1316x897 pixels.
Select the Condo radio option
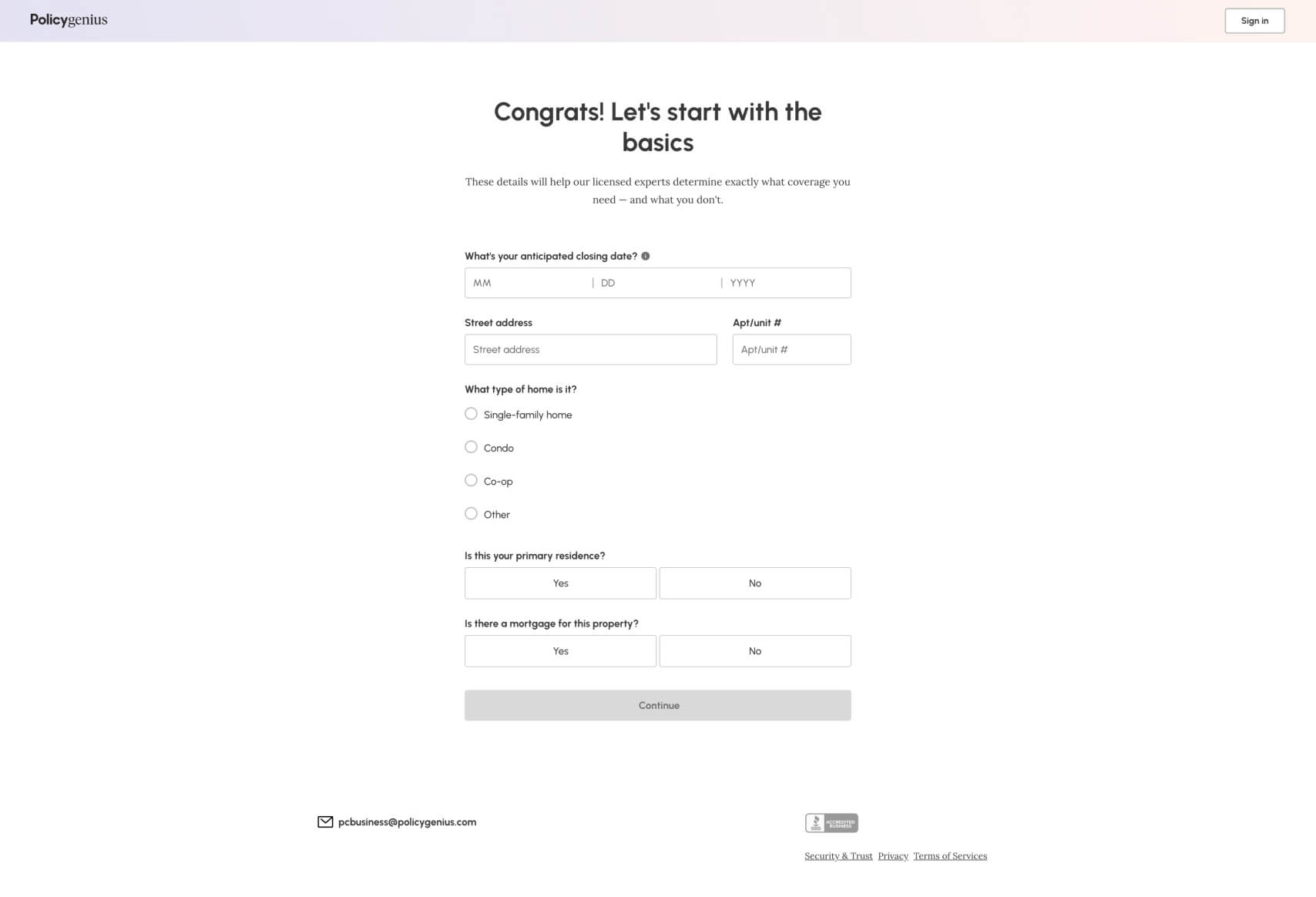[471, 447]
